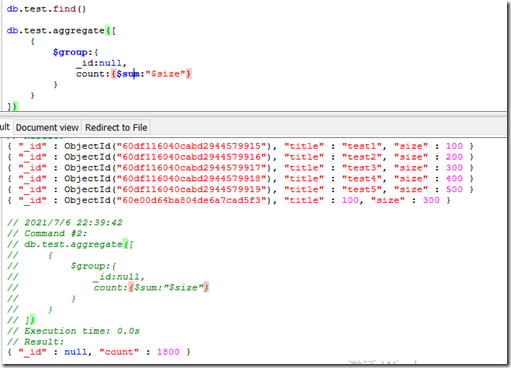Click the count result value 1800
This screenshot has width=511, height=368.
(x=168, y=352)
